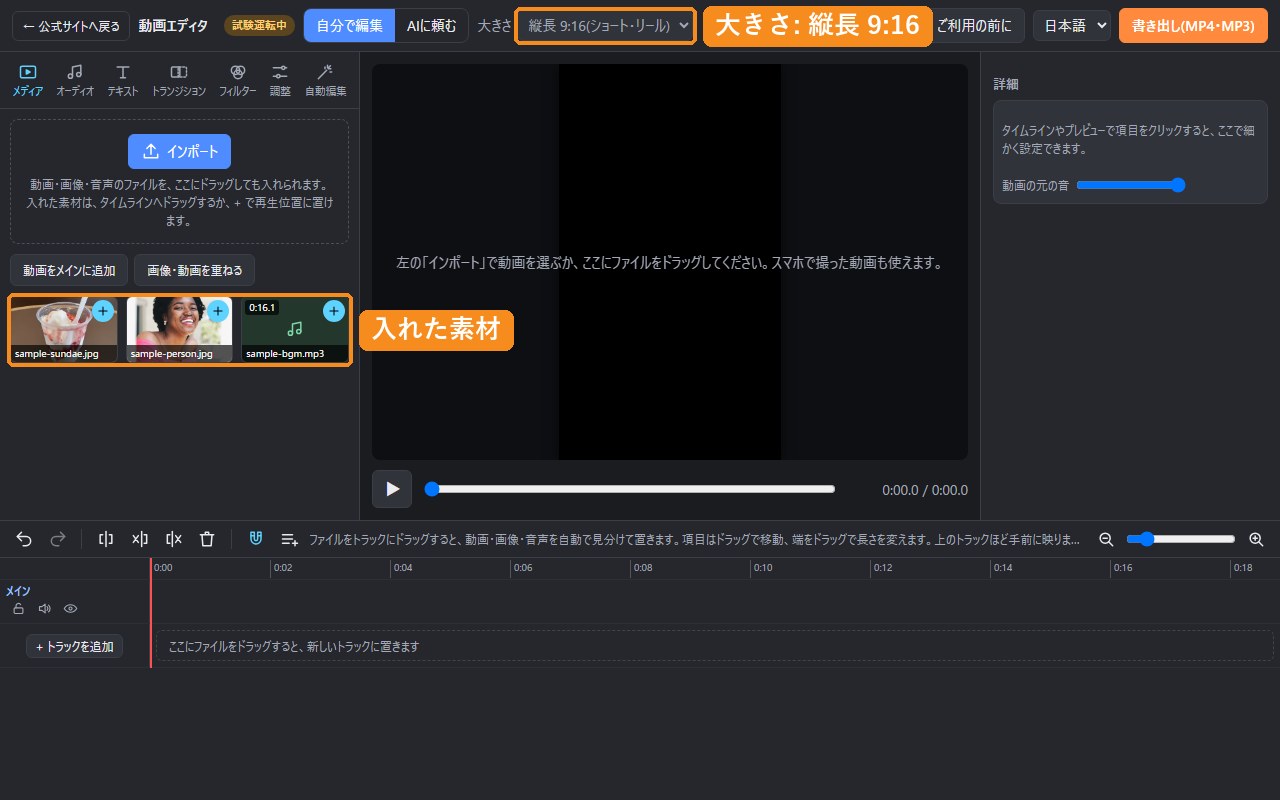The image size is (1280, 800).
Task: Click the 0:08 mark on the timeline ruler
Action: pyautogui.click(x=642, y=568)
